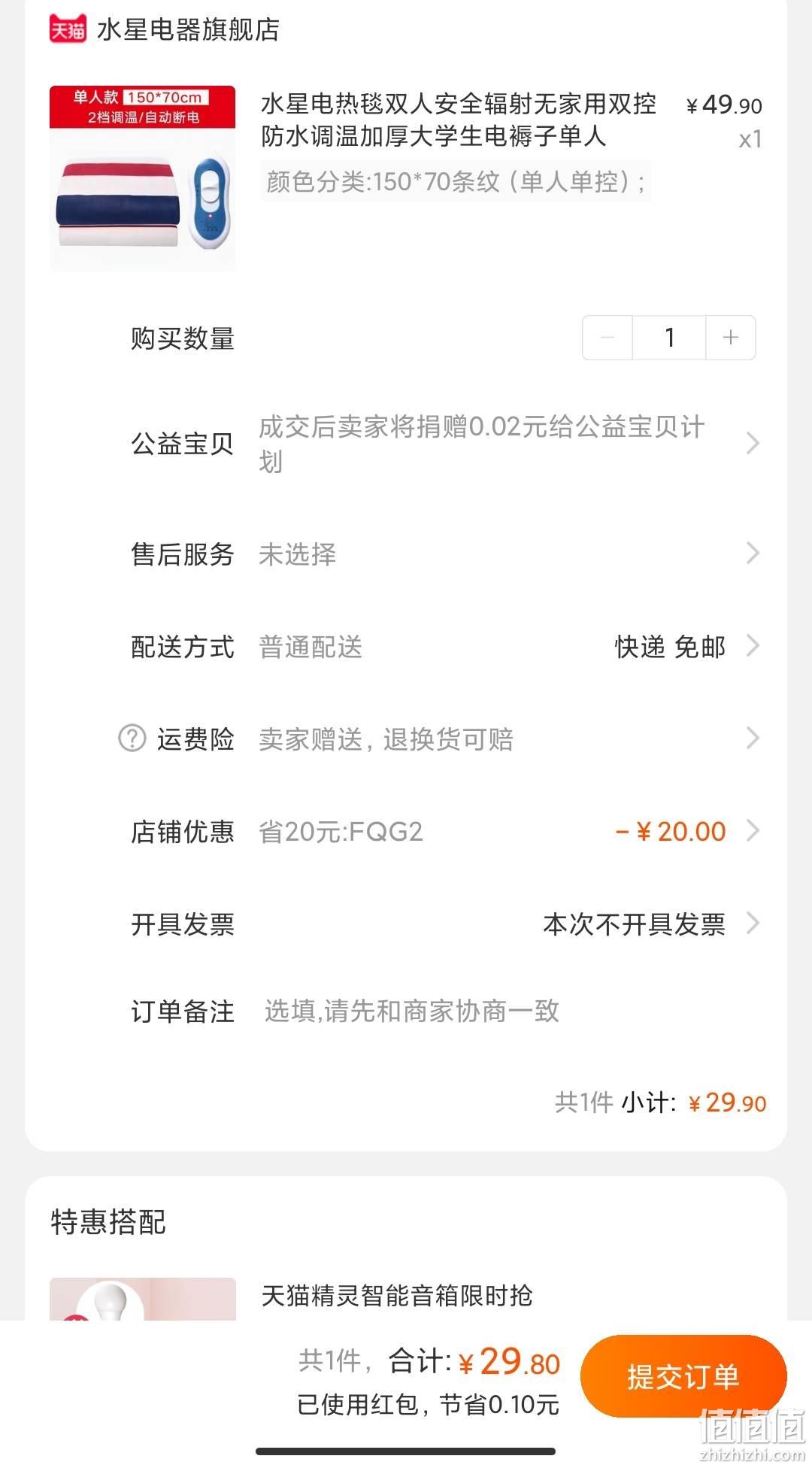
Task: Tap the Tmall logo icon beside store name
Action: point(68,29)
